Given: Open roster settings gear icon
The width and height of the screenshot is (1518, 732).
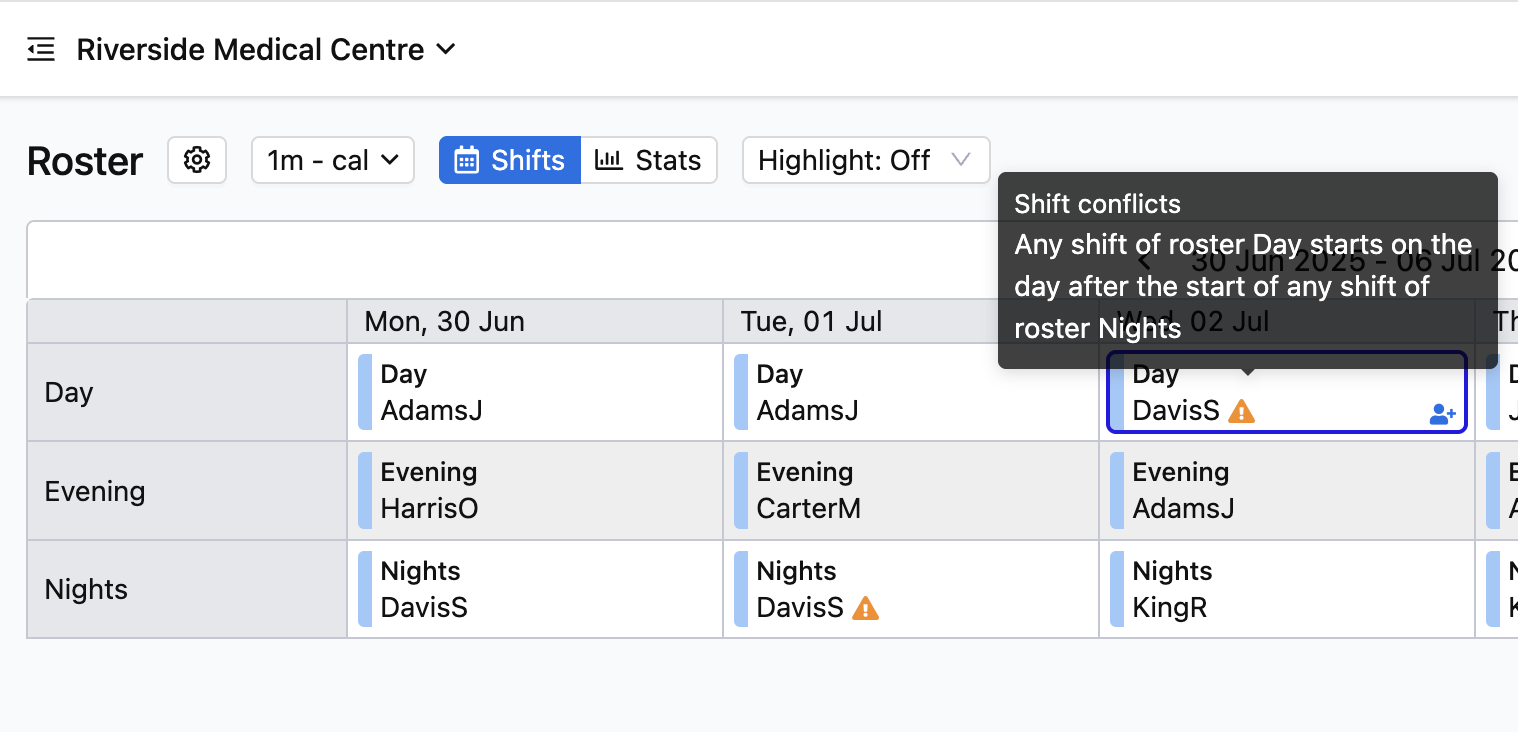Looking at the screenshot, I should [x=197, y=160].
